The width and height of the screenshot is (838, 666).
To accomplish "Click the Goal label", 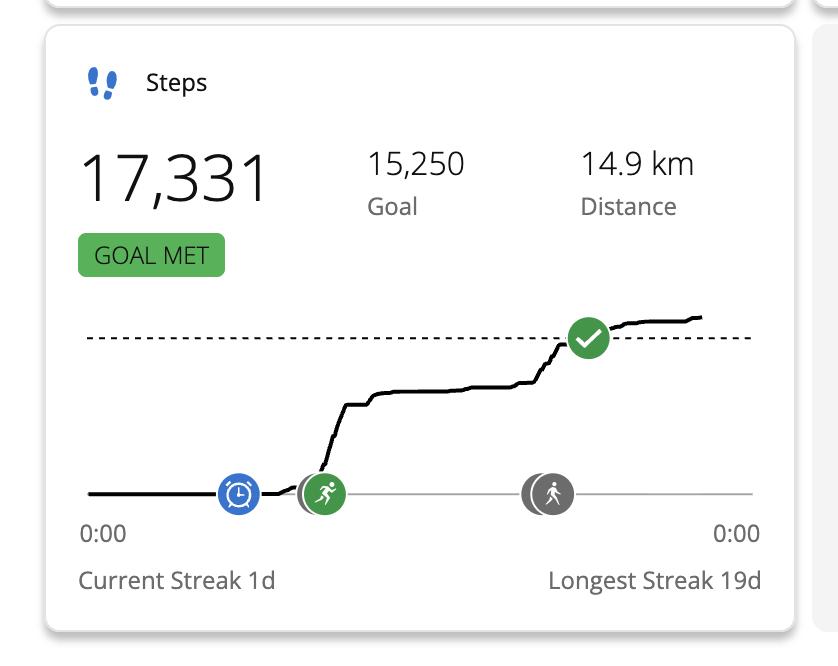I will point(392,207).
